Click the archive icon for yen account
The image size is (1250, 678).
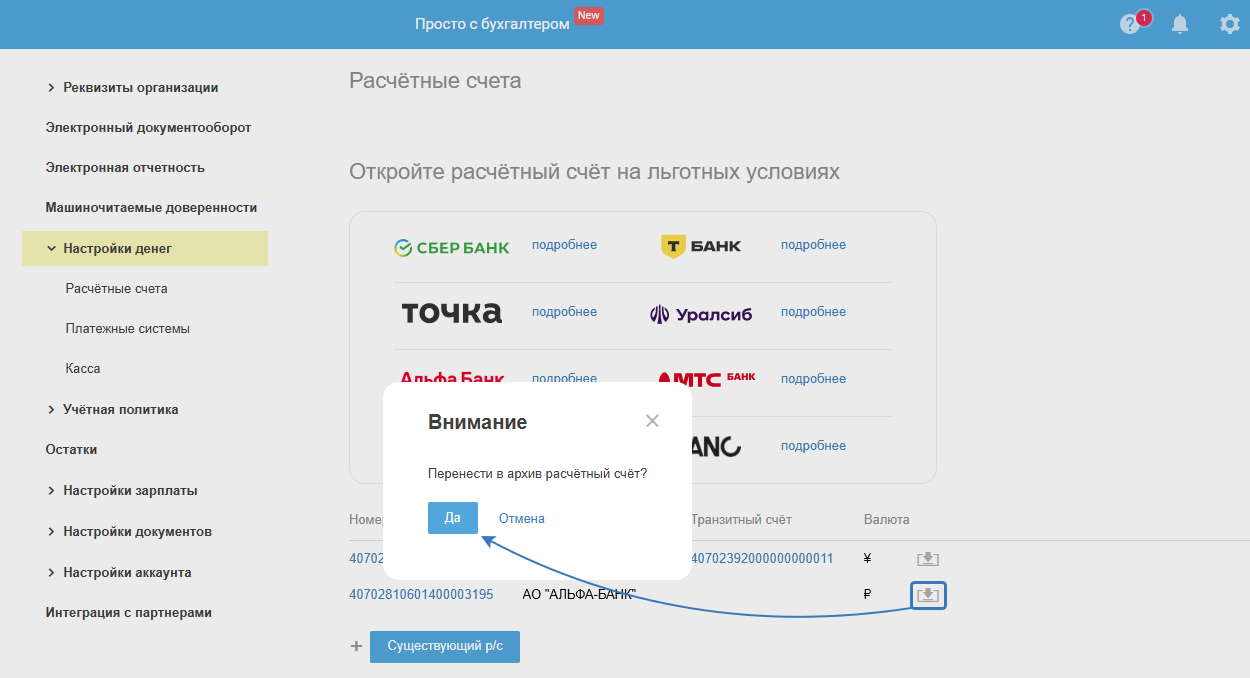point(928,559)
